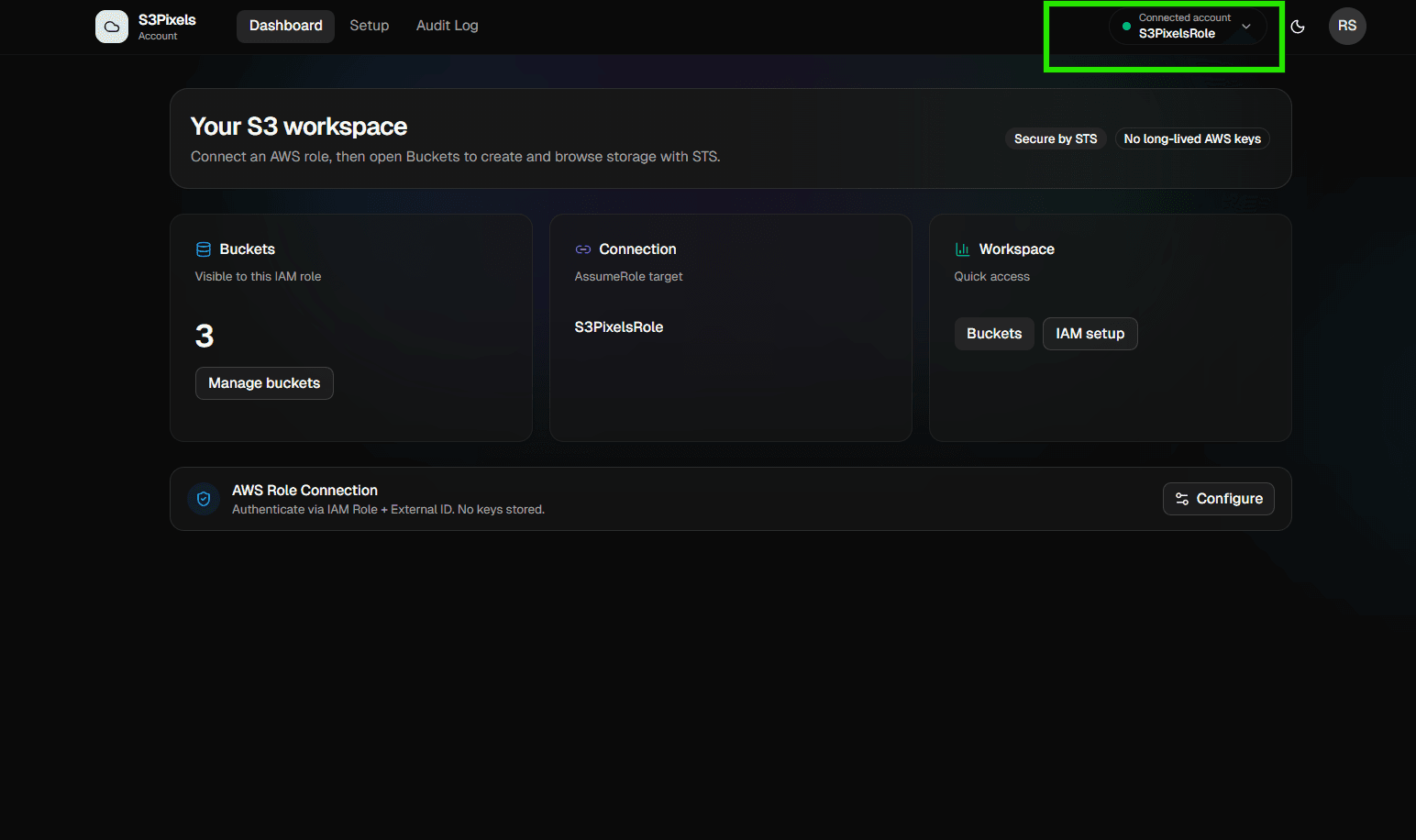The image size is (1416, 840).
Task: Open IAM setup from Workspace card
Action: point(1090,334)
